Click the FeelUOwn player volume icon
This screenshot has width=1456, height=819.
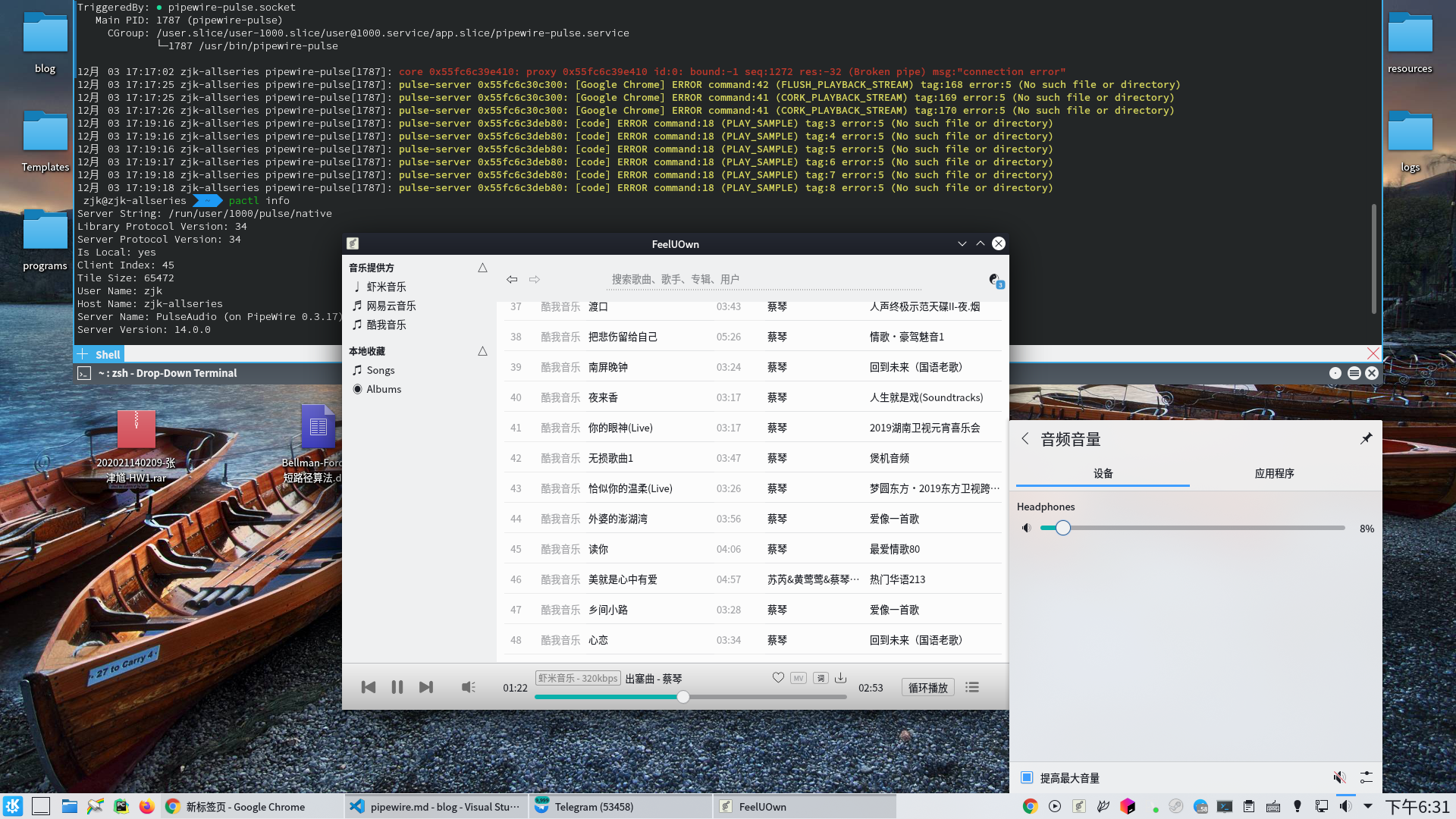coord(468,687)
